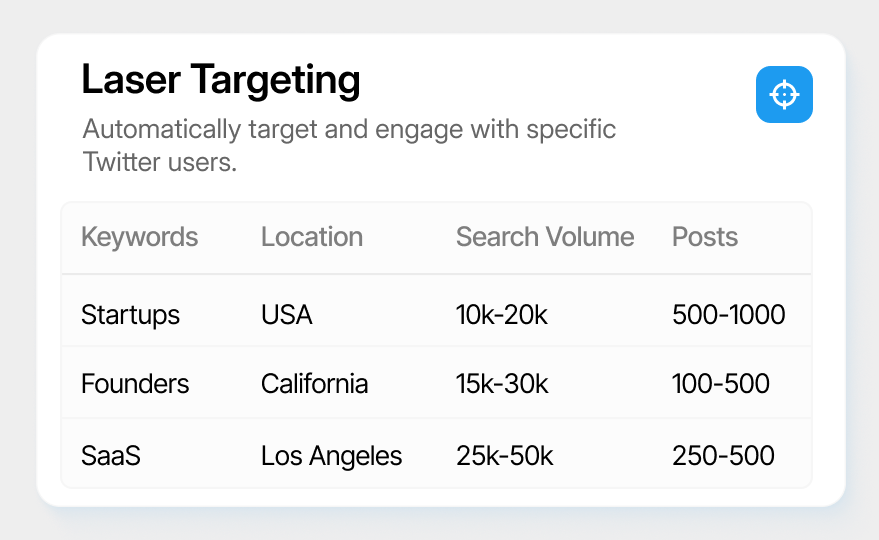The image size is (879, 540).
Task: Click the Posts column header
Action: click(x=705, y=237)
